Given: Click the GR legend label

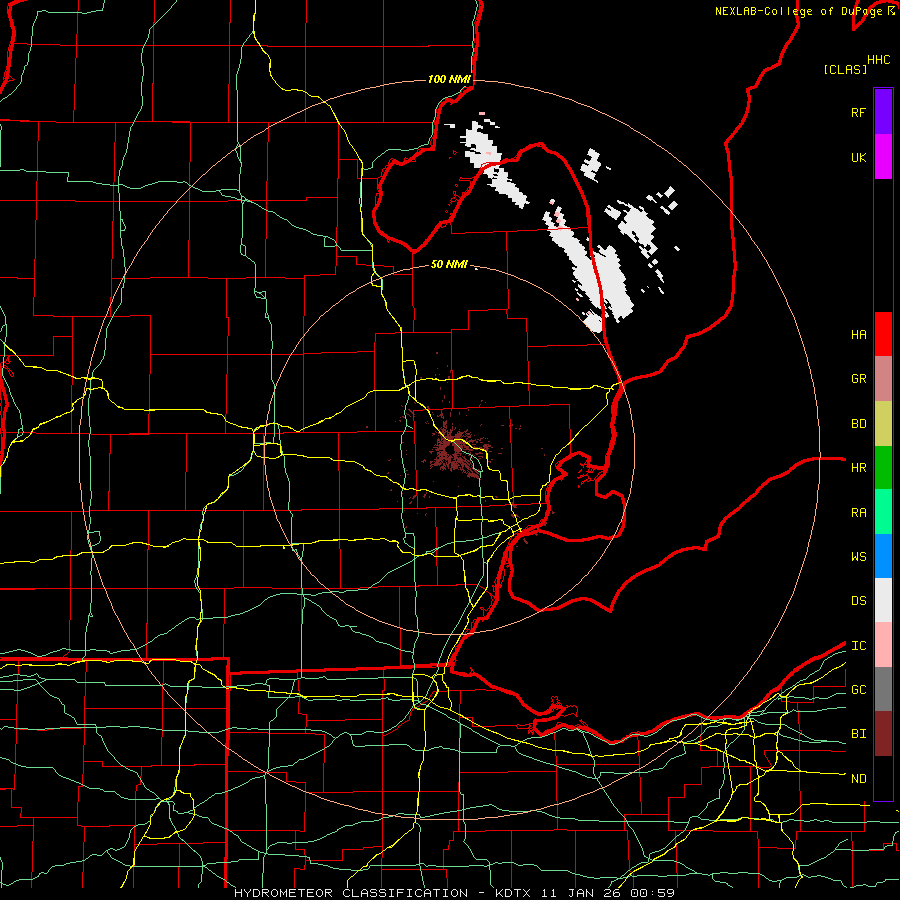Looking at the screenshot, I should (x=858, y=379).
